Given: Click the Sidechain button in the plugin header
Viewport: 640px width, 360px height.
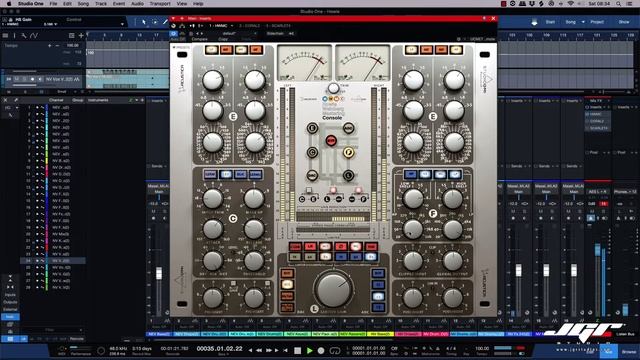Looking at the screenshot, I should [276, 33].
